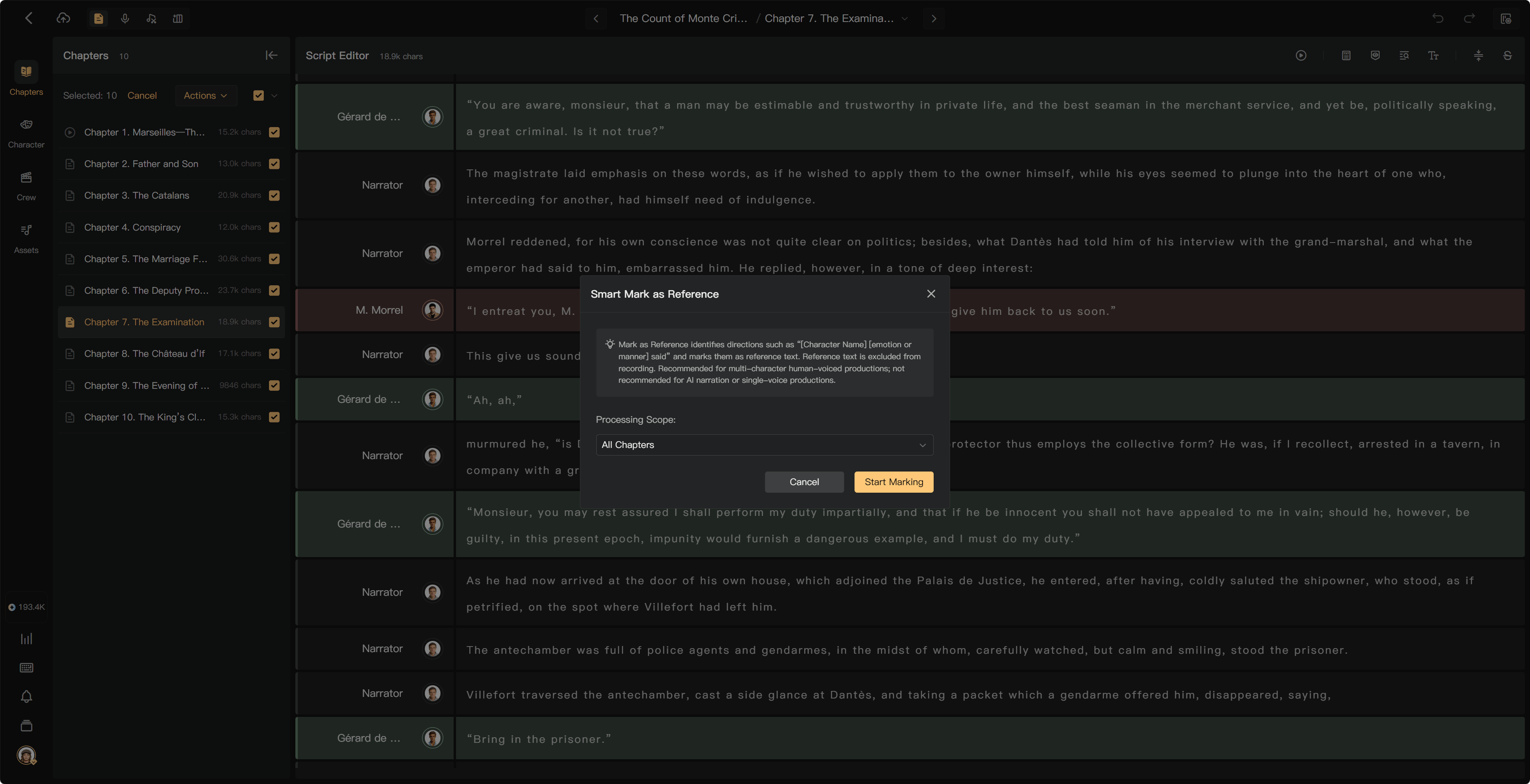The height and width of the screenshot is (784, 1530).
Task: Open the Actions dropdown menu
Action: [205, 95]
